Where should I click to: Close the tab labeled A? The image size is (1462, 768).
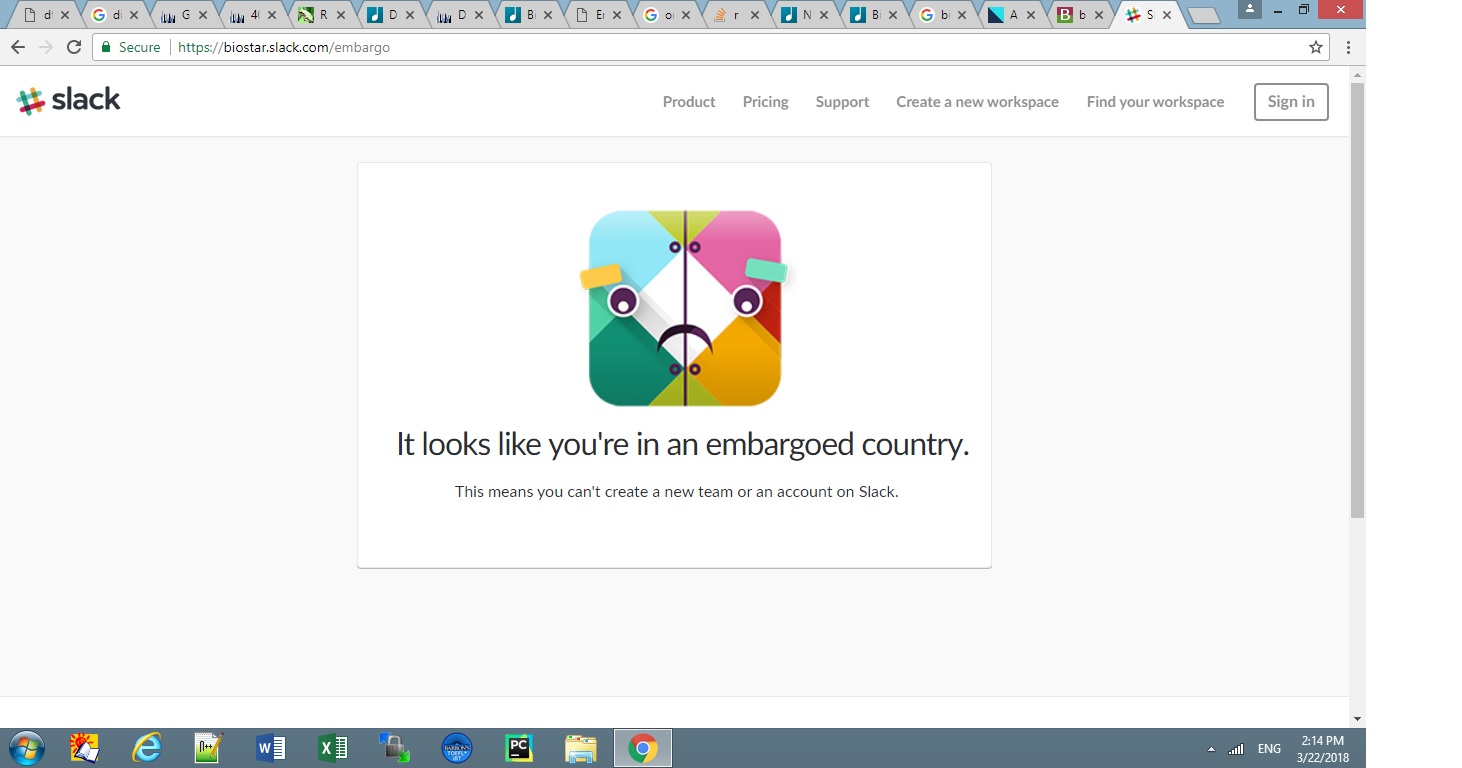pos(1031,15)
